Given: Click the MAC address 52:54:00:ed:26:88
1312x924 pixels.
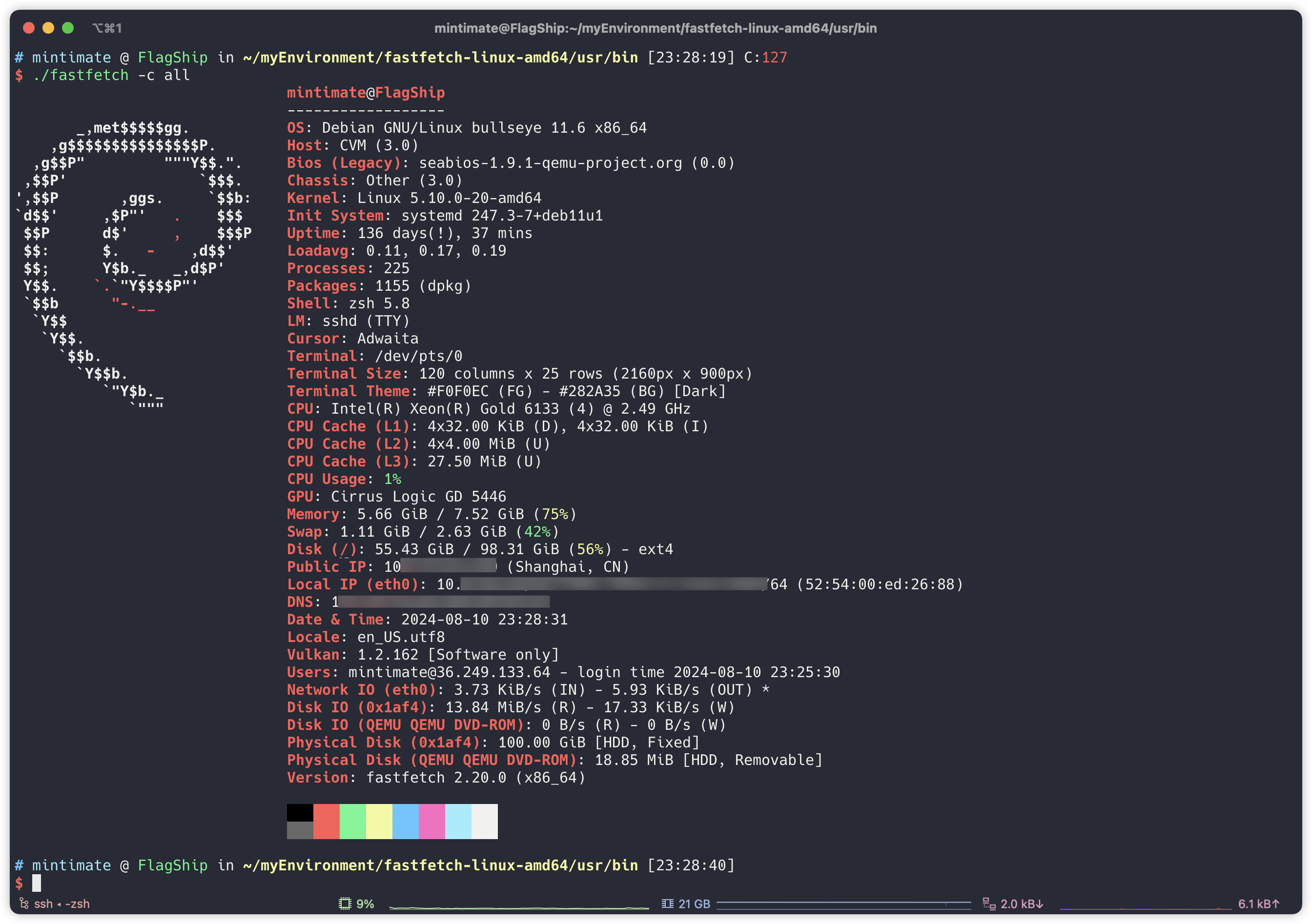Looking at the screenshot, I should click(880, 585).
